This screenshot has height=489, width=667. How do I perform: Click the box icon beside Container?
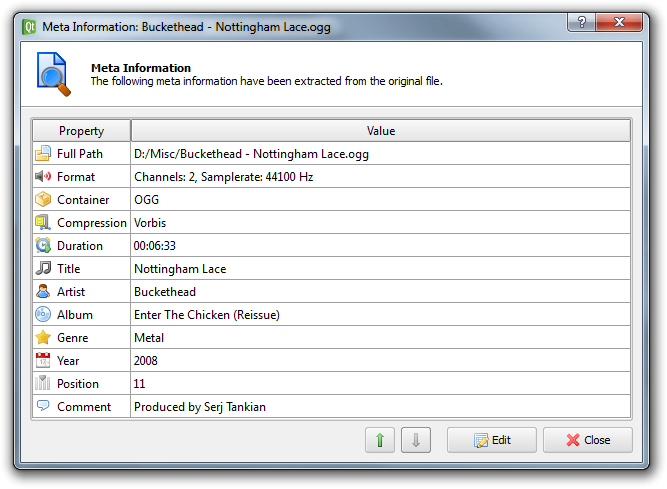pyautogui.click(x=43, y=200)
